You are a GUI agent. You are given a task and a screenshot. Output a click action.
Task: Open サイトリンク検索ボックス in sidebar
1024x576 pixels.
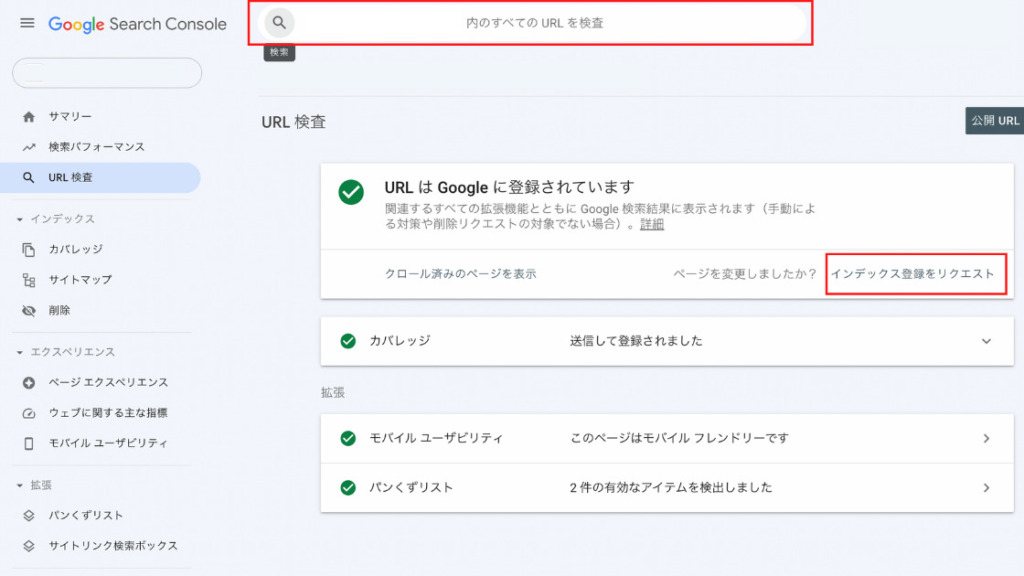(x=113, y=545)
